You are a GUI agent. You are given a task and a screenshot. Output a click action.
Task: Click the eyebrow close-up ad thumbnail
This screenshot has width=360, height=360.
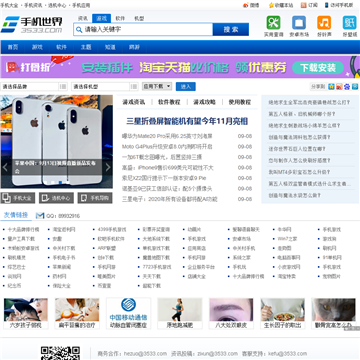(x=231, y=313)
